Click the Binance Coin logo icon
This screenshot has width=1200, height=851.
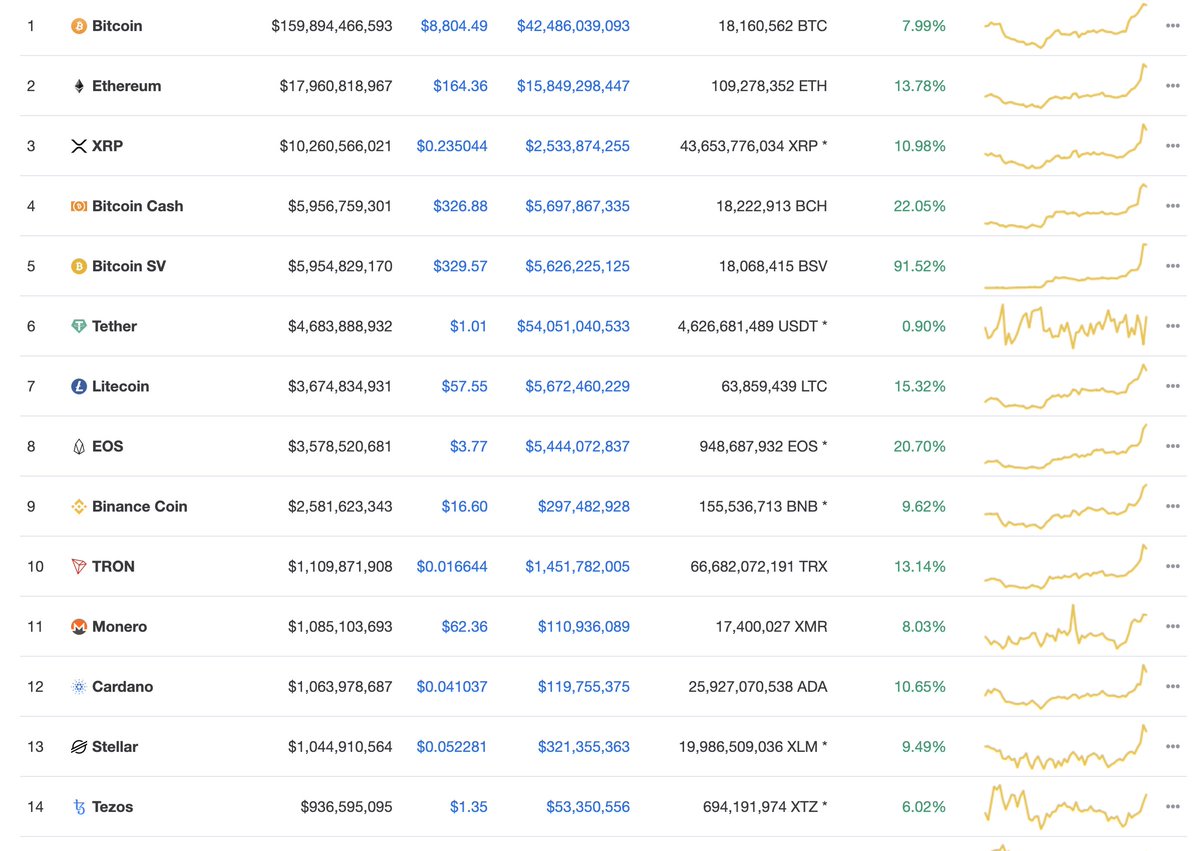(x=79, y=506)
